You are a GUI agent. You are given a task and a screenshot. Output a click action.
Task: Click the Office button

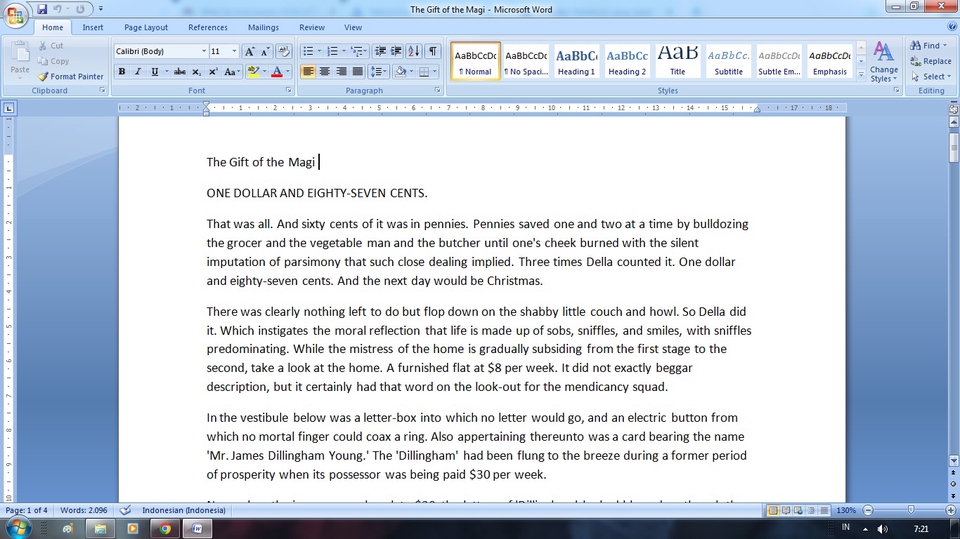pyautogui.click(x=15, y=15)
